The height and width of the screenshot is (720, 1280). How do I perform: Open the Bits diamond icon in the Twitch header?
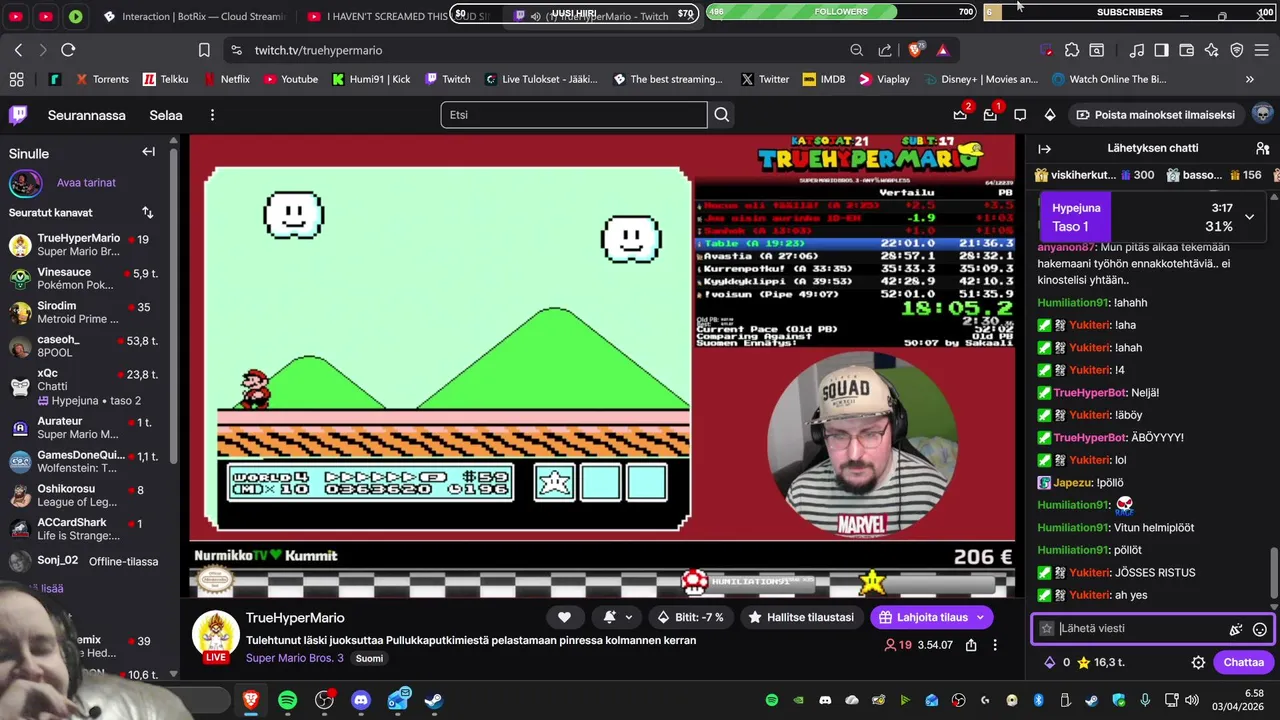pyautogui.click(x=1050, y=115)
